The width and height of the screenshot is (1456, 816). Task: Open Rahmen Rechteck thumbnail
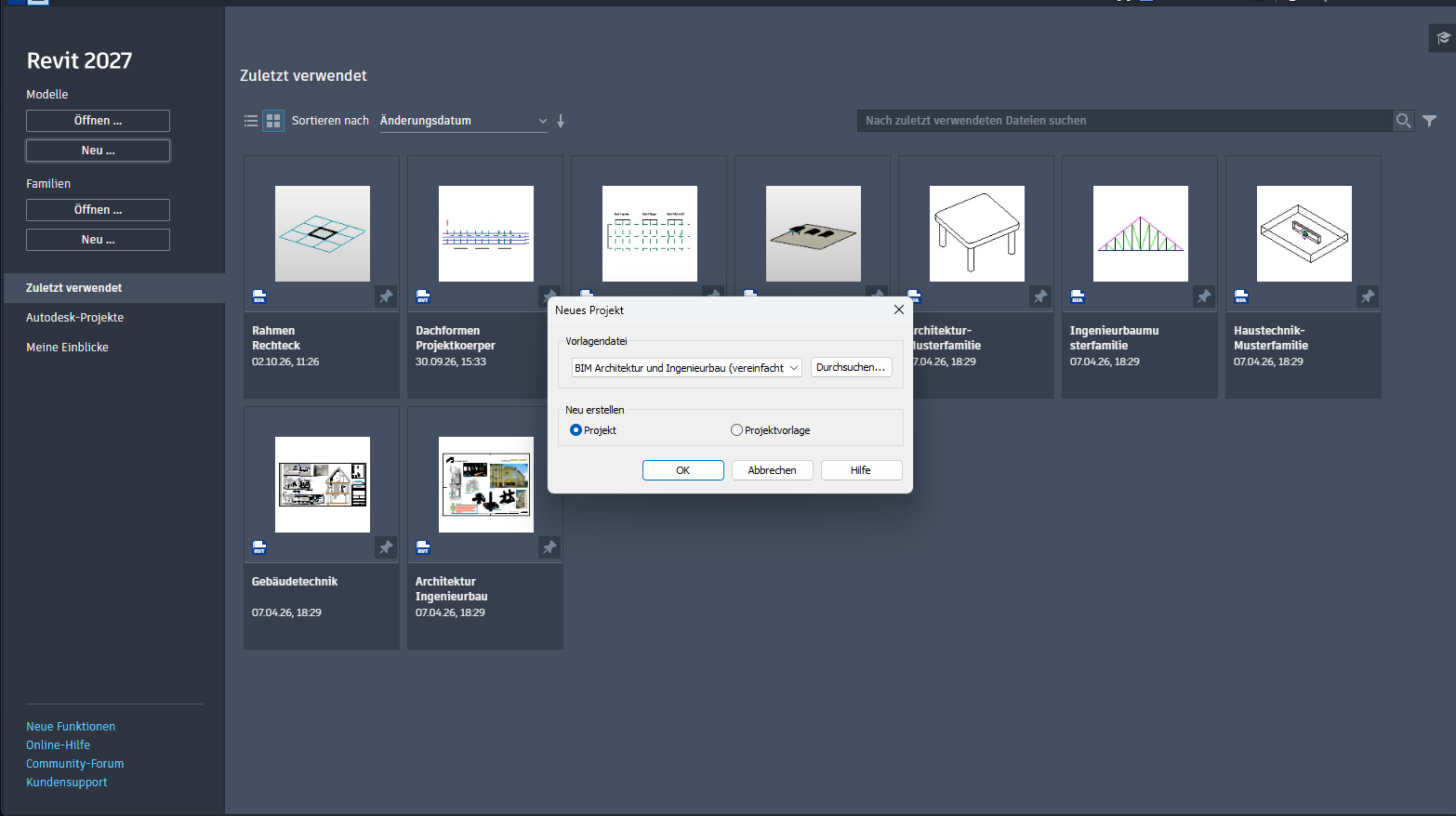point(323,233)
